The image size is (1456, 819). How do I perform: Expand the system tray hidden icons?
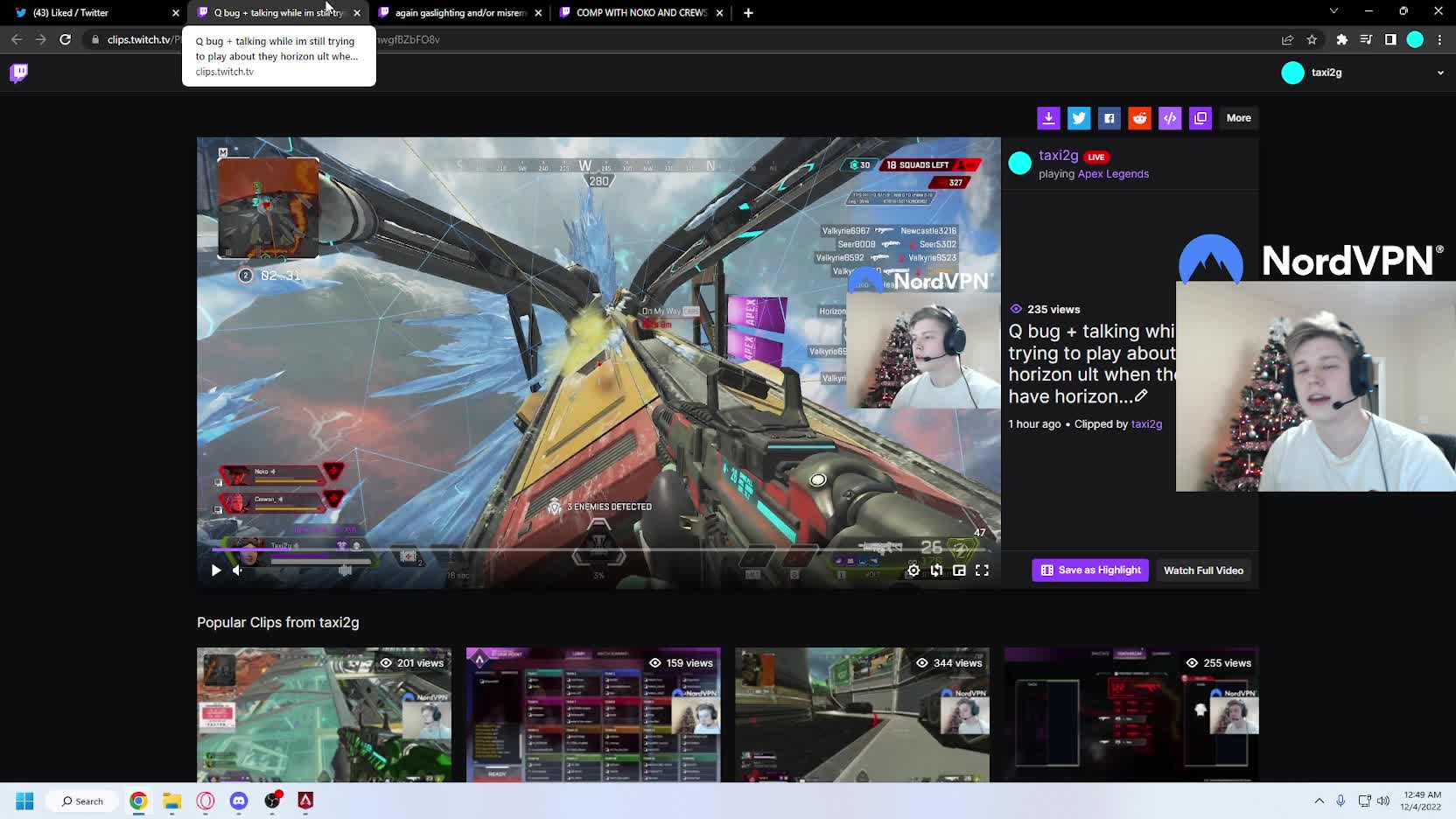click(1319, 801)
